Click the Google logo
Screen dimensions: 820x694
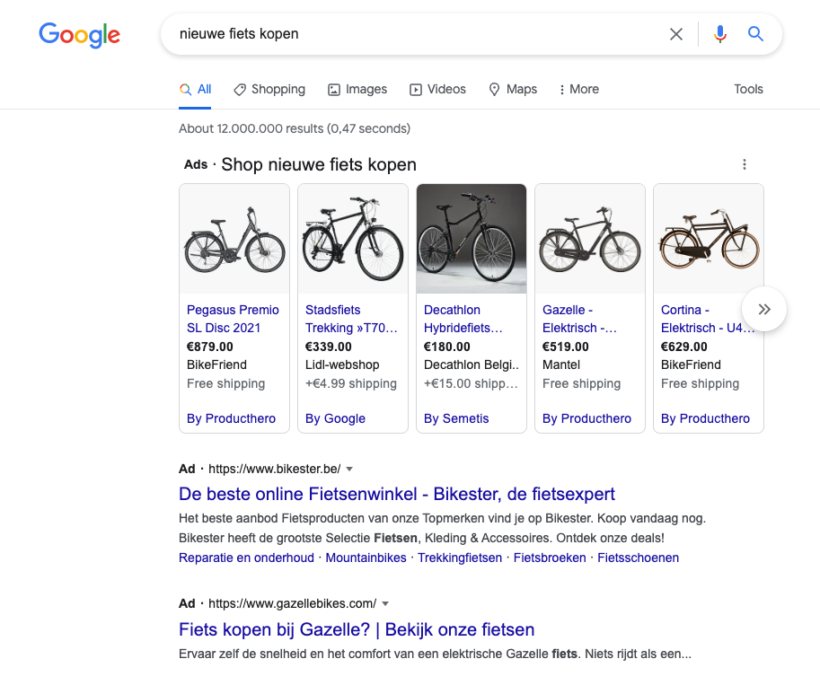pyautogui.click(x=79, y=35)
